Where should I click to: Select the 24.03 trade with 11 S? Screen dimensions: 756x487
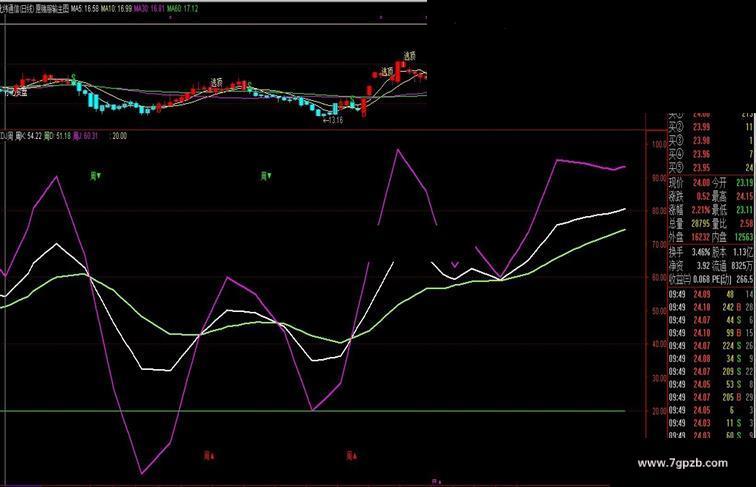click(x=712, y=423)
